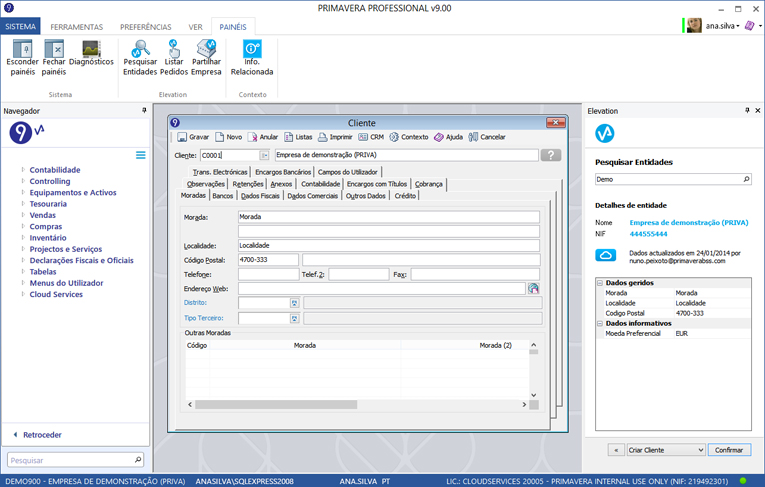Expand Tesouraria tree node

click(22, 203)
